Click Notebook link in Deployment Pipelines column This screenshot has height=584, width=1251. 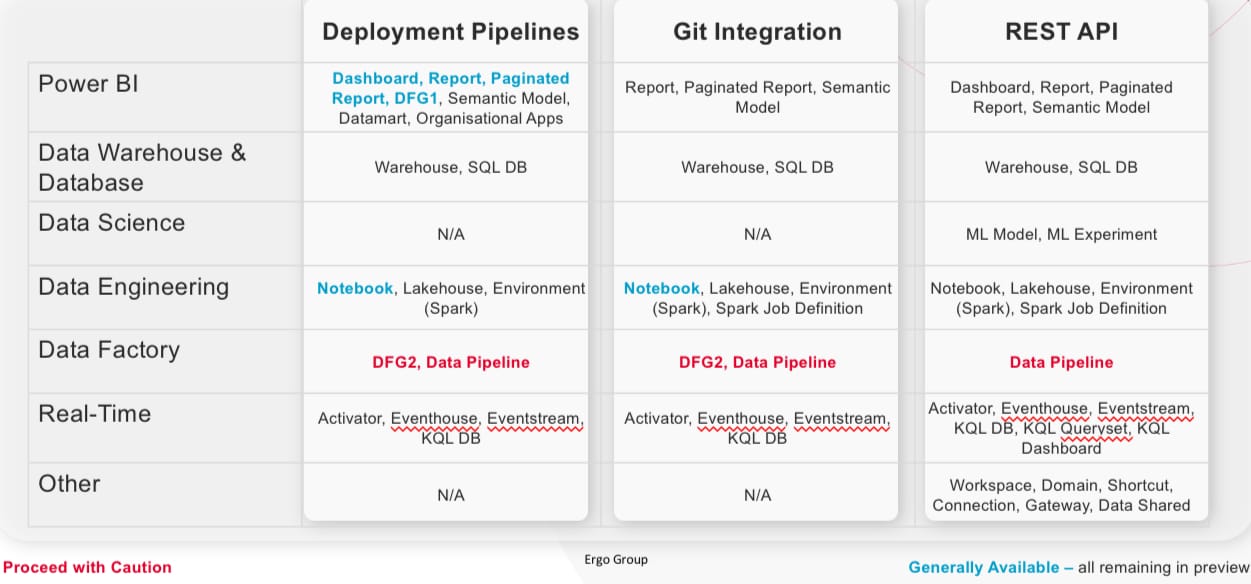pos(355,288)
